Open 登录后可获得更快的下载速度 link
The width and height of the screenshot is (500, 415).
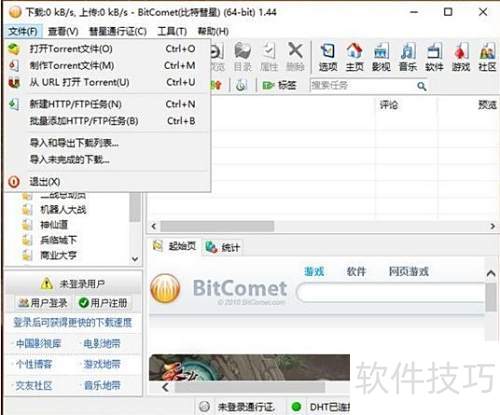[x=72, y=322]
